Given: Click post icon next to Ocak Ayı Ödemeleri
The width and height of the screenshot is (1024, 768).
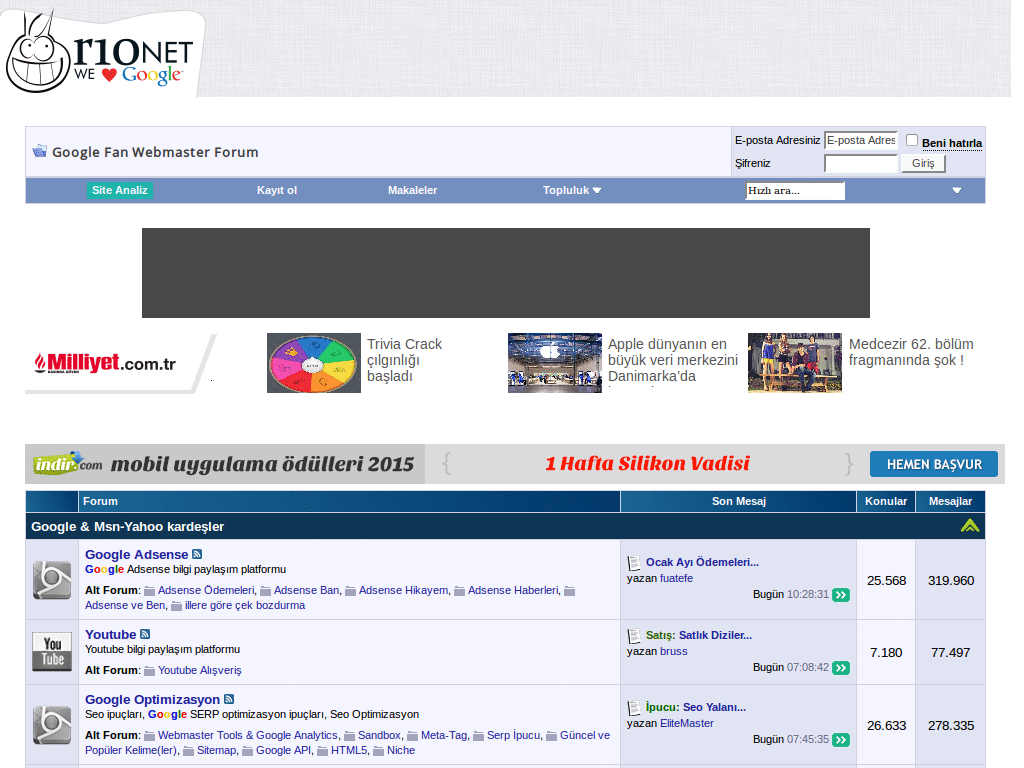Looking at the screenshot, I should pos(634,563).
